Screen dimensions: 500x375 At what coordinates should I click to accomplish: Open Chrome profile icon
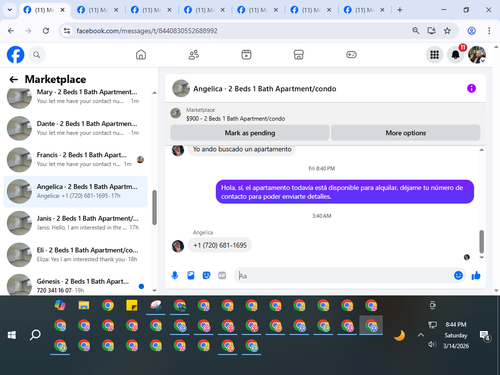click(471, 31)
